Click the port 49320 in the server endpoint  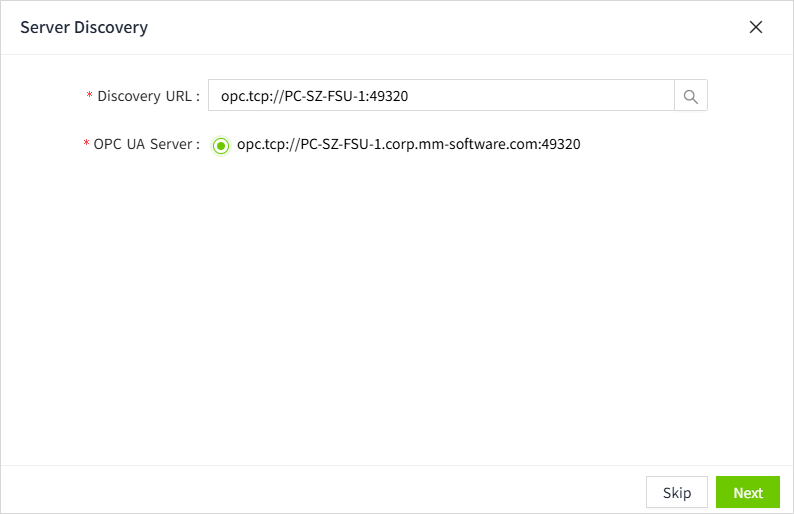click(x=561, y=144)
